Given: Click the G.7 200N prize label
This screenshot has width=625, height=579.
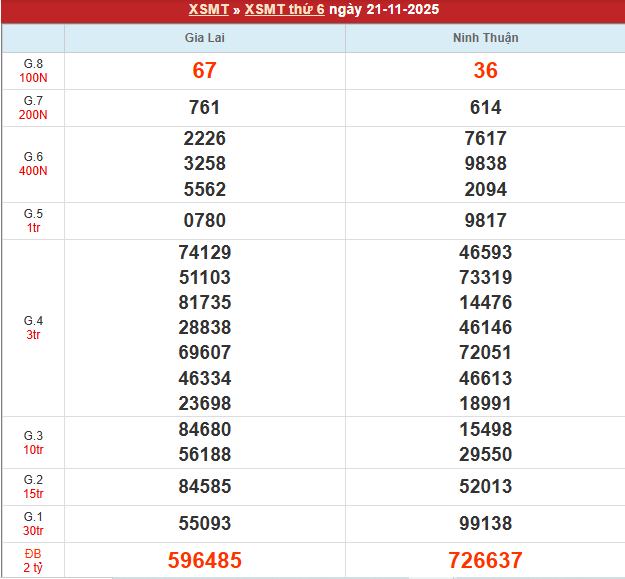Looking at the screenshot, I should (x=33, y=108).
